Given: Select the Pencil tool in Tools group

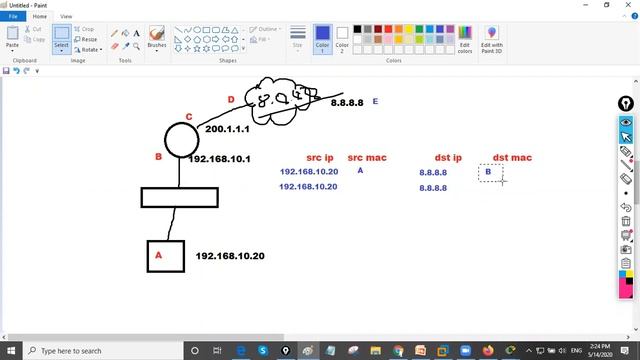Looking at the screenshot, I should (114, 33).
